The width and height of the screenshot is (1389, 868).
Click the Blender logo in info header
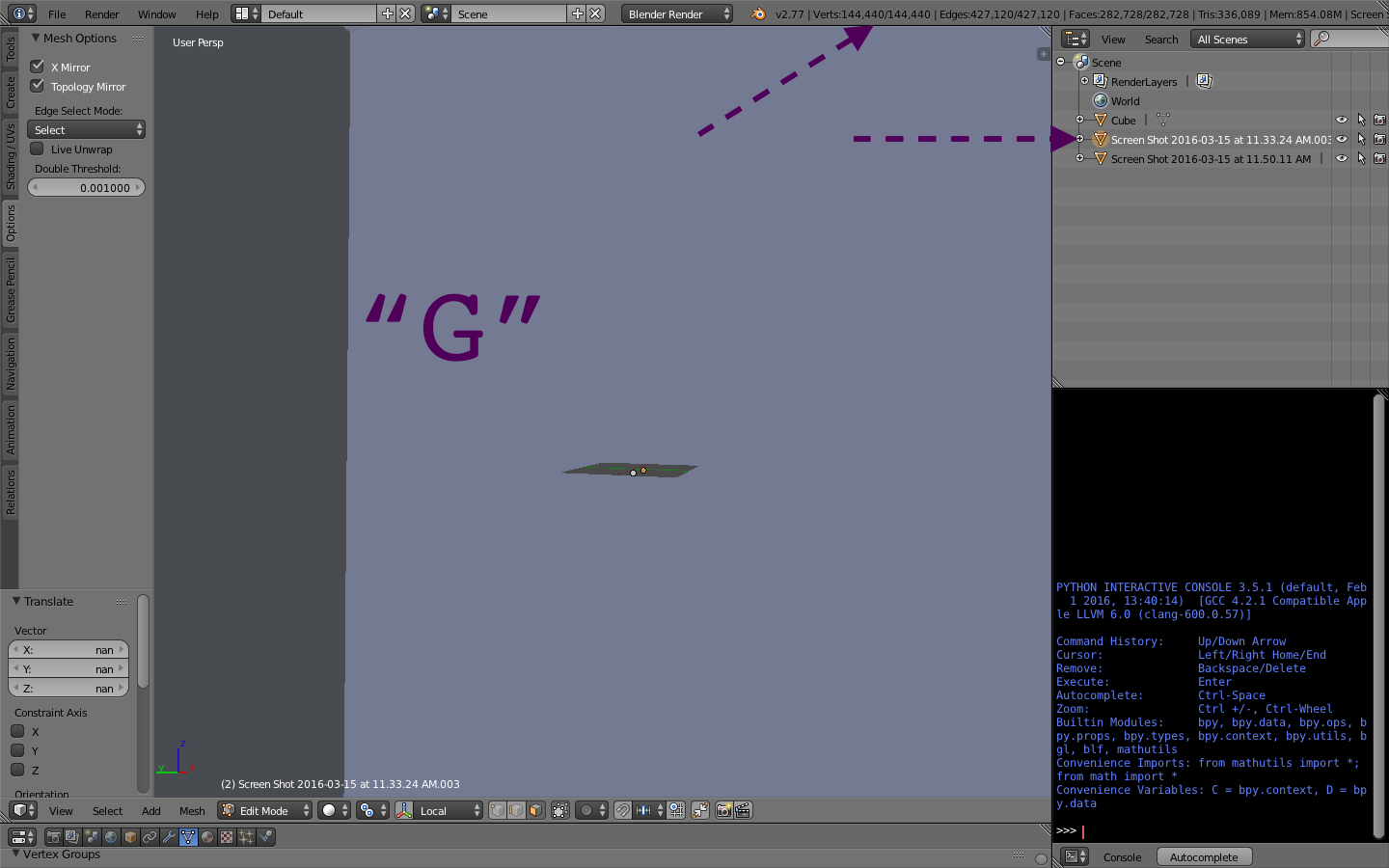[x=758, y=14]
